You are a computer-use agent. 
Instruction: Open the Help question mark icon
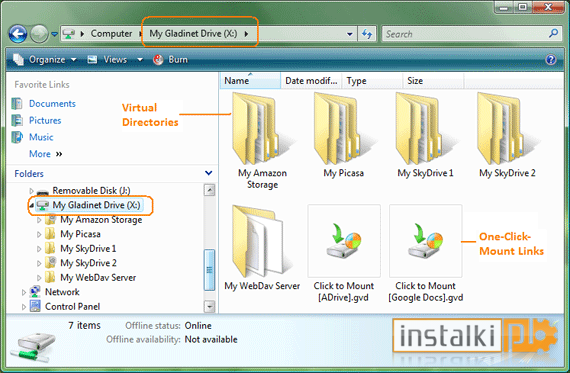click(550, 60)
